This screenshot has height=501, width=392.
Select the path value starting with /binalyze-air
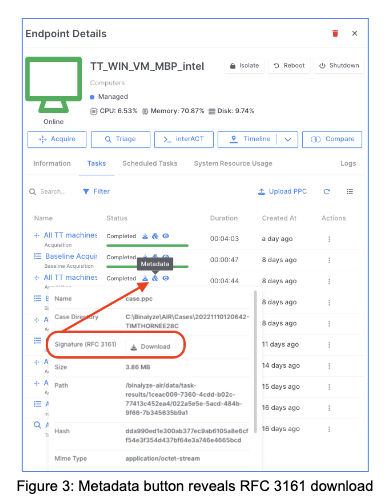tap(184, 399)
